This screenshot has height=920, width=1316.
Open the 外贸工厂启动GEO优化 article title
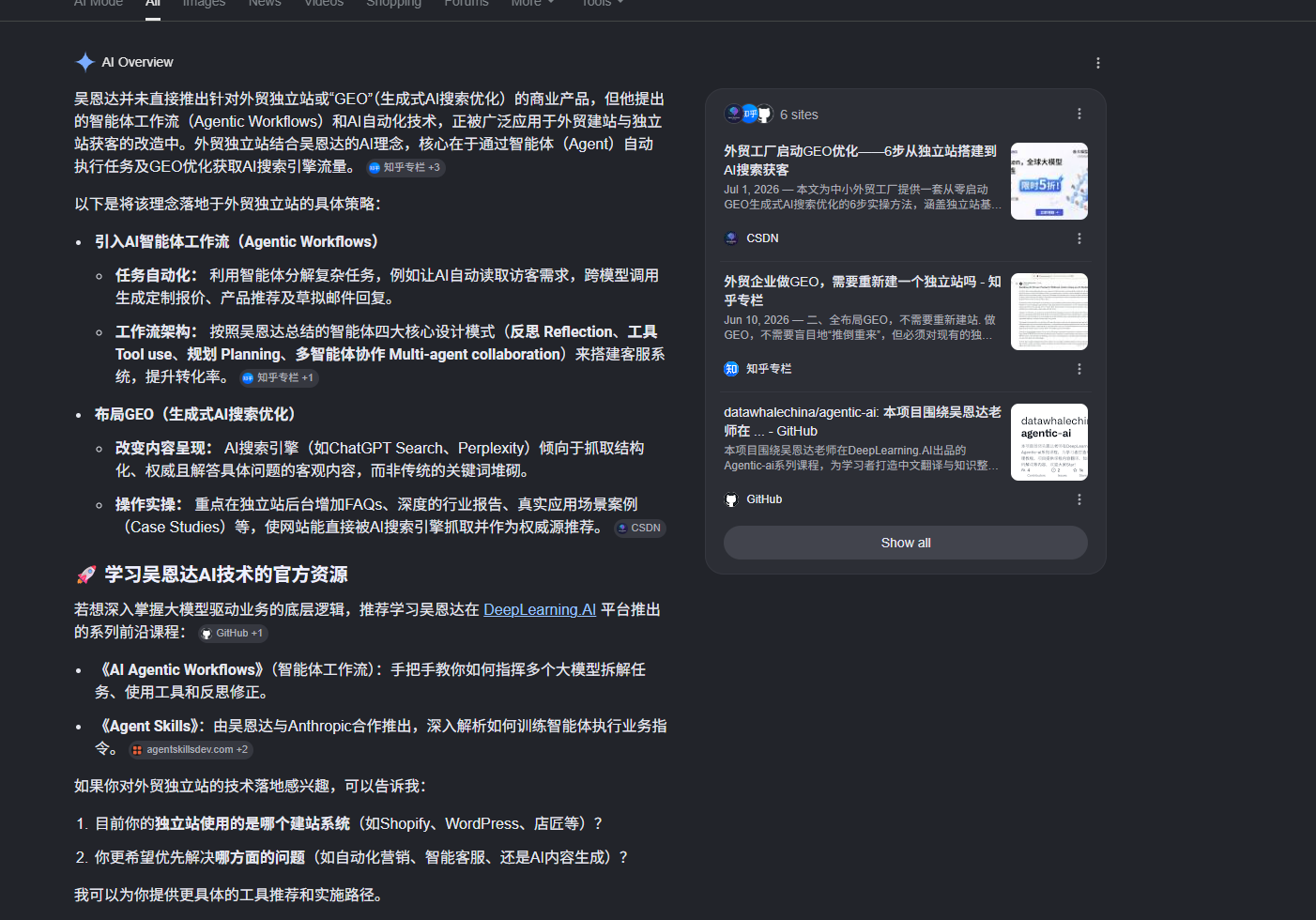860,161
